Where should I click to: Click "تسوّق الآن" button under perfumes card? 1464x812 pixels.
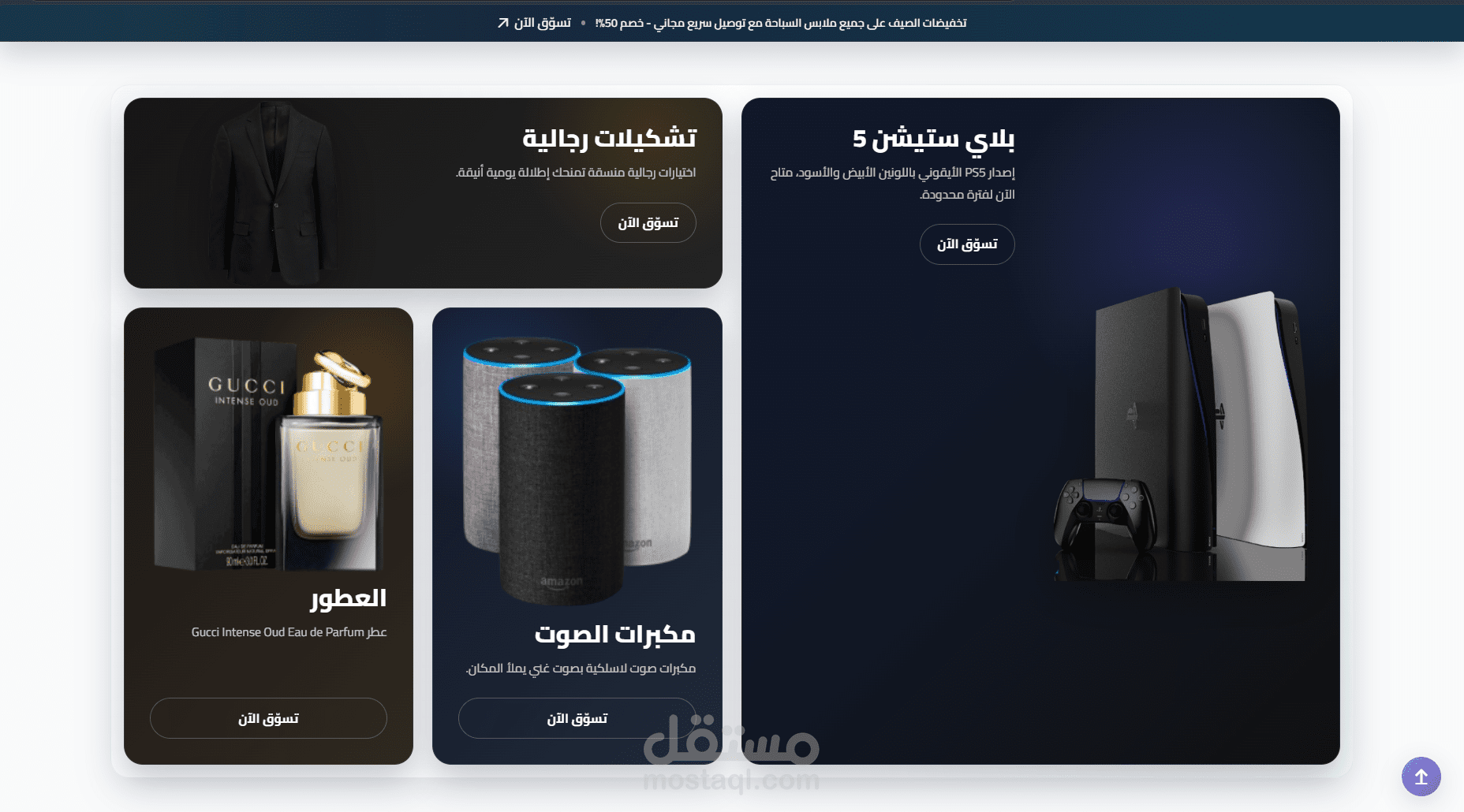tap(268, 718)
